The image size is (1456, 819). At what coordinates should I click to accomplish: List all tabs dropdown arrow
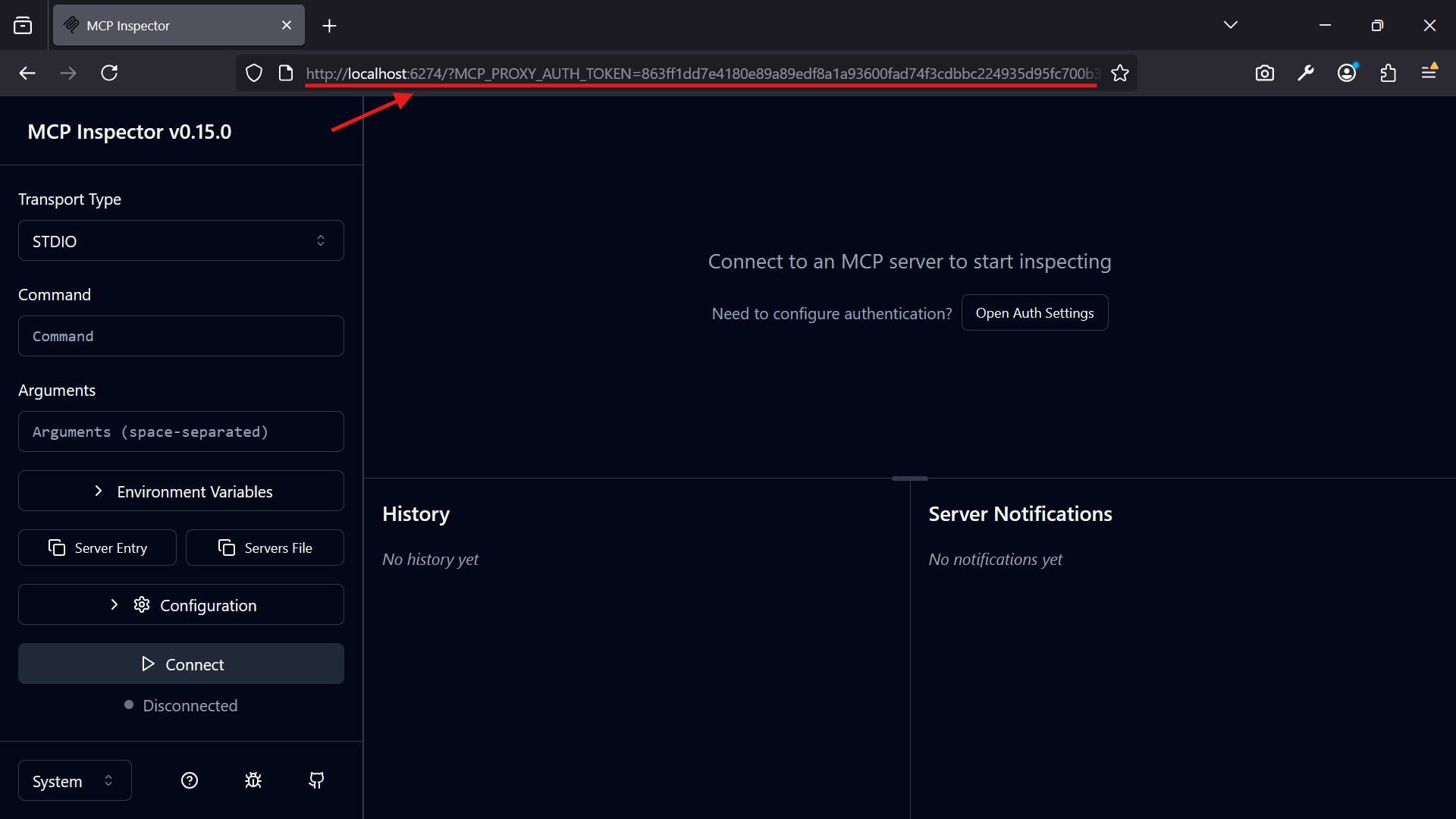(1231, 25)
